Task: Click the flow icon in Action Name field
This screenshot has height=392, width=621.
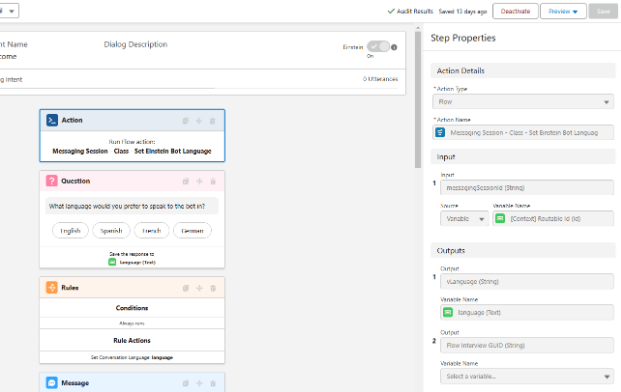Action: [x=440, y=132]
